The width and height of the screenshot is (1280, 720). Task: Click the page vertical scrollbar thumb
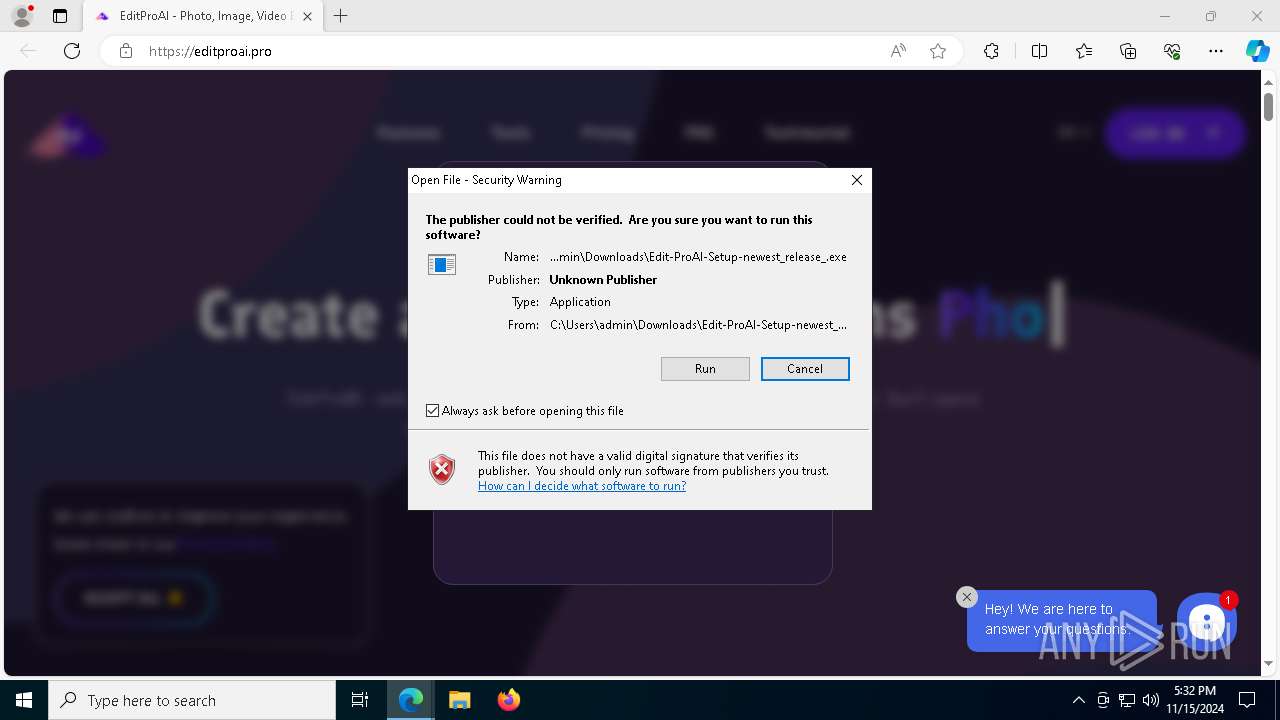(x=1268, y=105)
